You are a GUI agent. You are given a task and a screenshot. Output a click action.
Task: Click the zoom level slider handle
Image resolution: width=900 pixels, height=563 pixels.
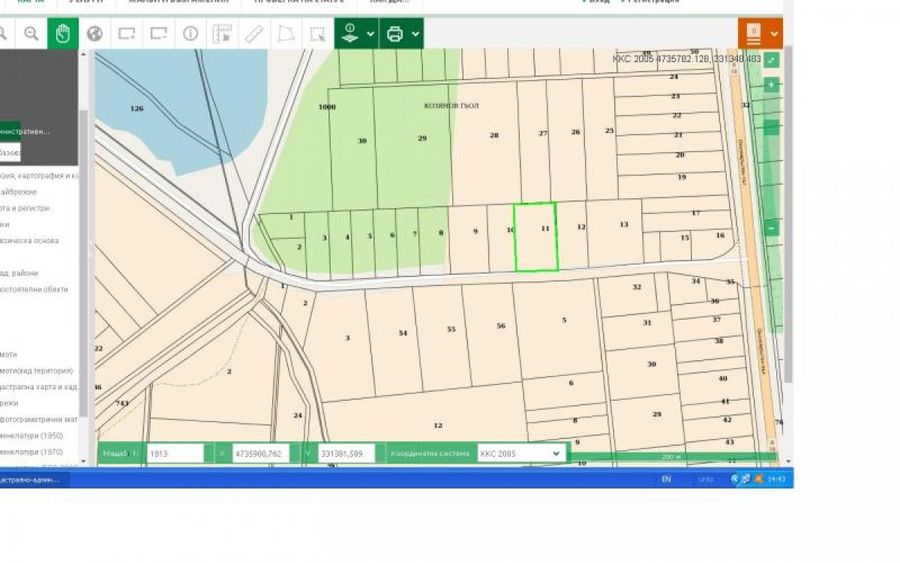pos(771,127)
